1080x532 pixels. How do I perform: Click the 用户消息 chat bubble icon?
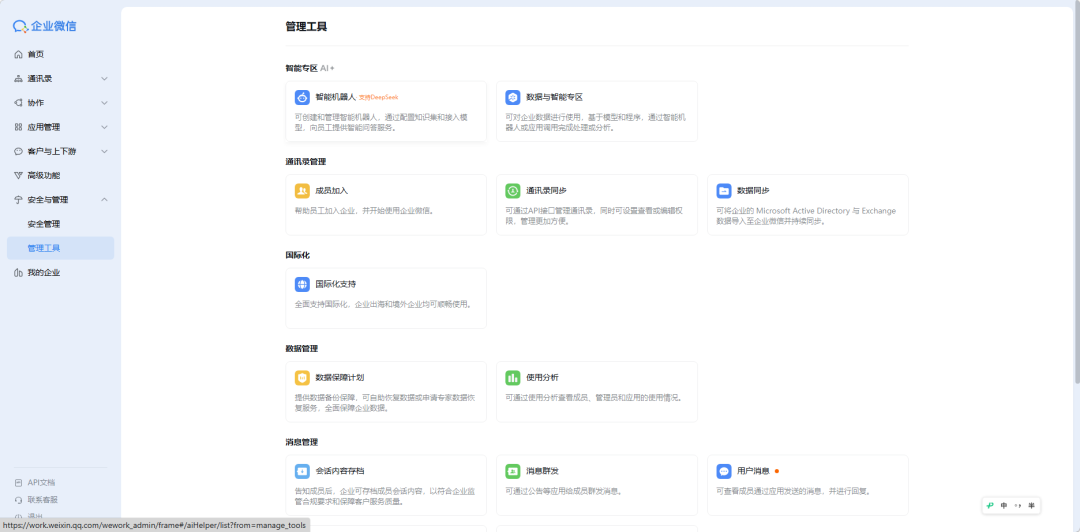(x=723, y=471)
